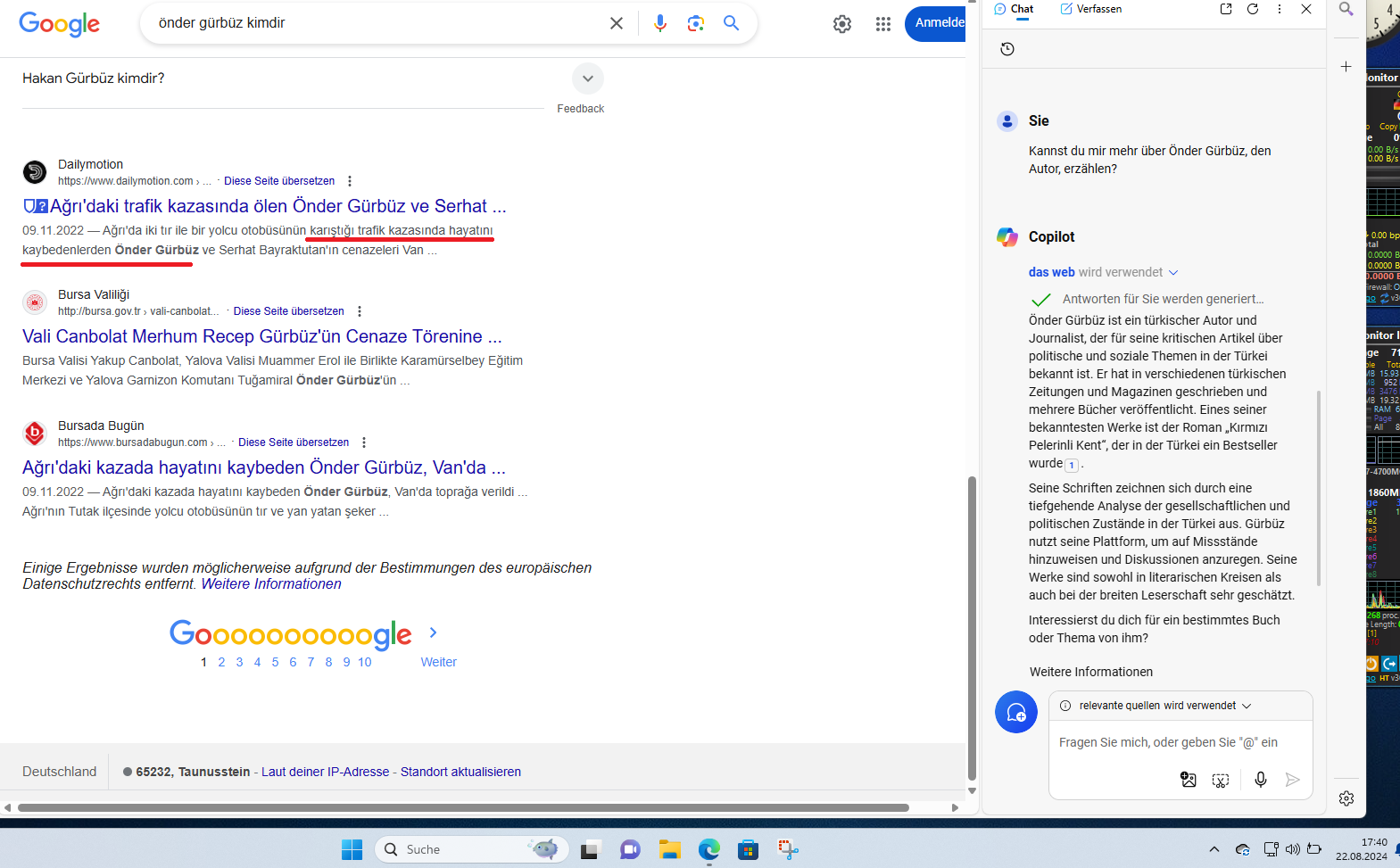Click Standort aktualisieren link
1400x868 pixels.
tap(460, 772)
